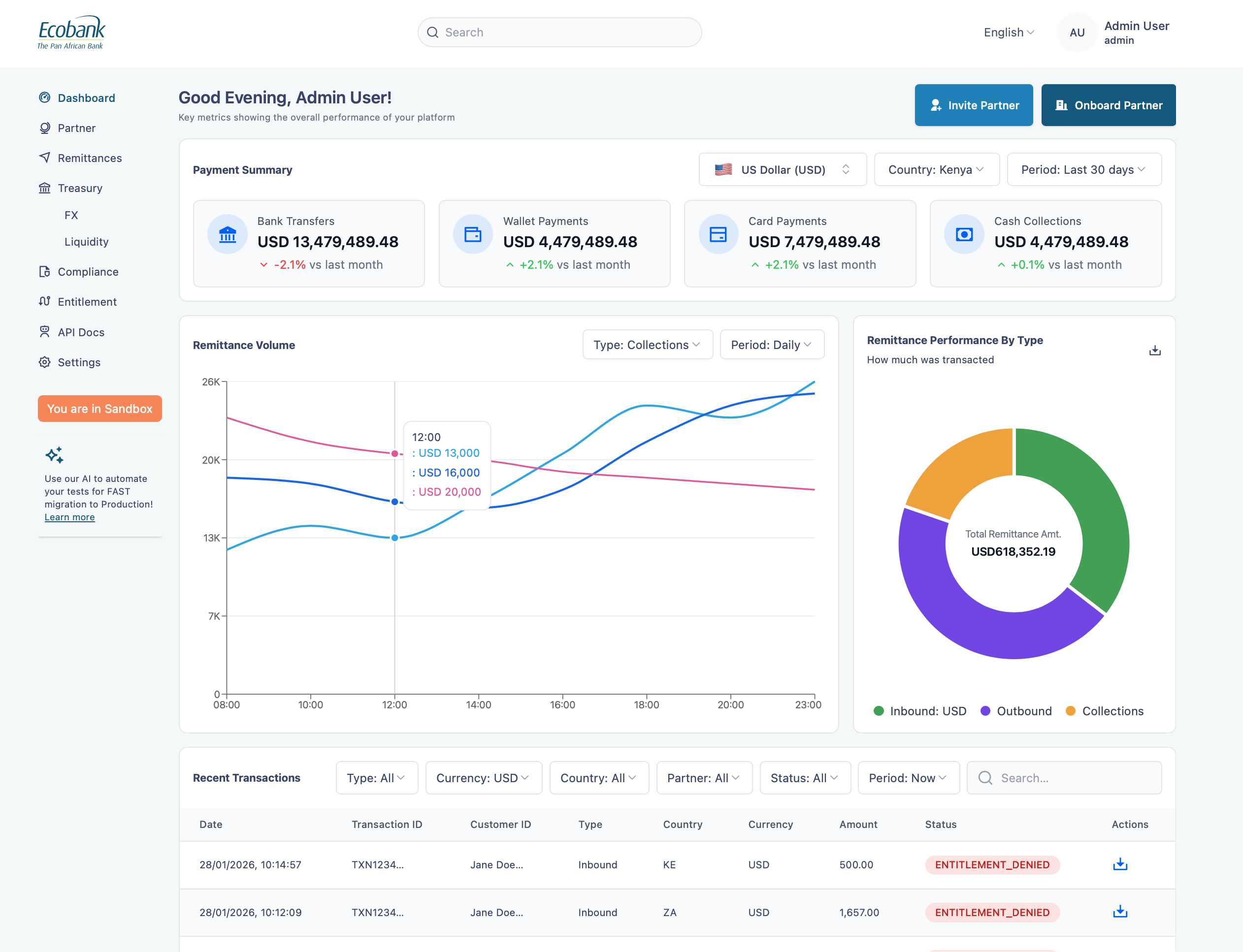Click the AU avatar circle

(x=1077, y=32)
